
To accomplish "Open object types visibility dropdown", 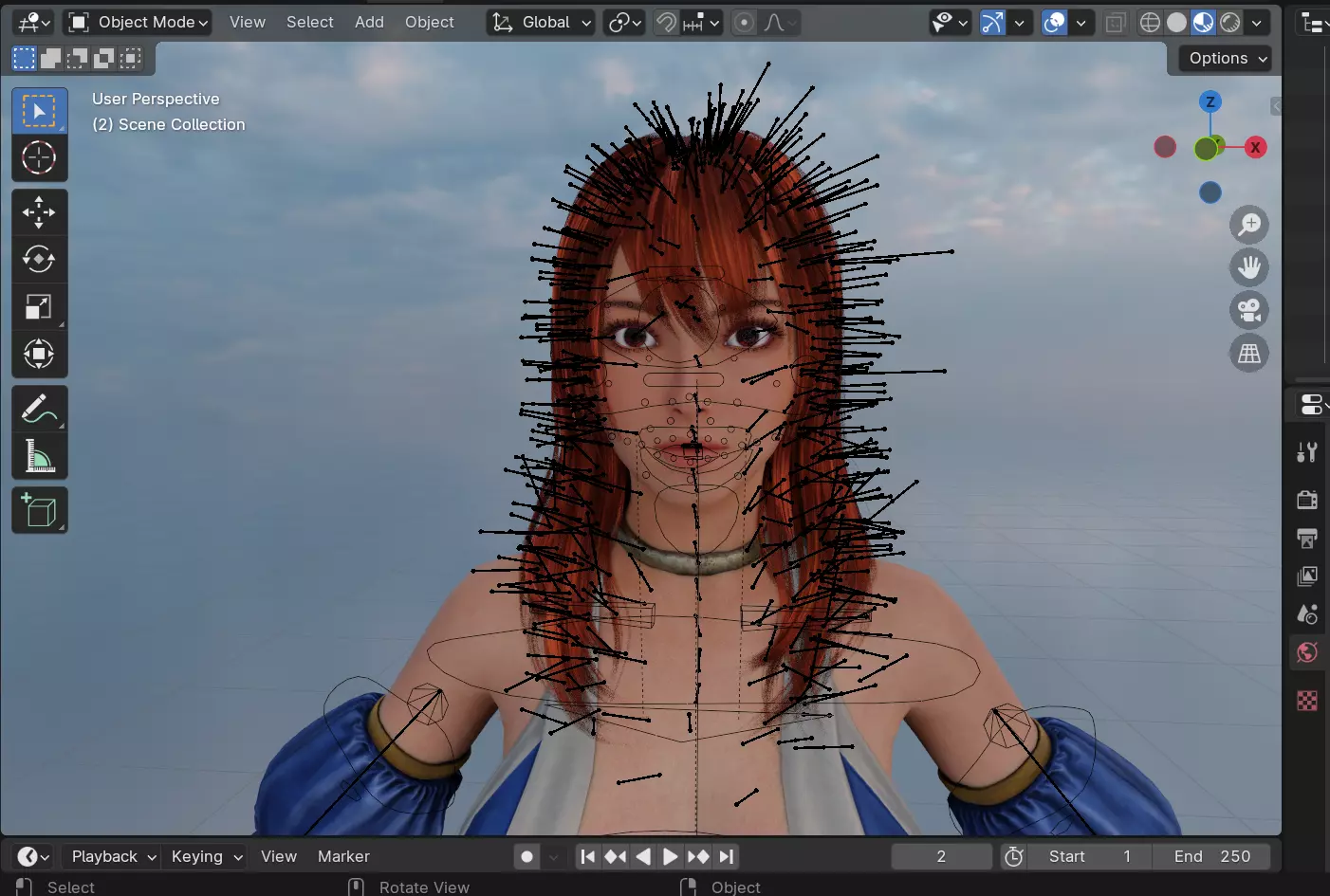I will pyautogui.click(x=950, y=22).
